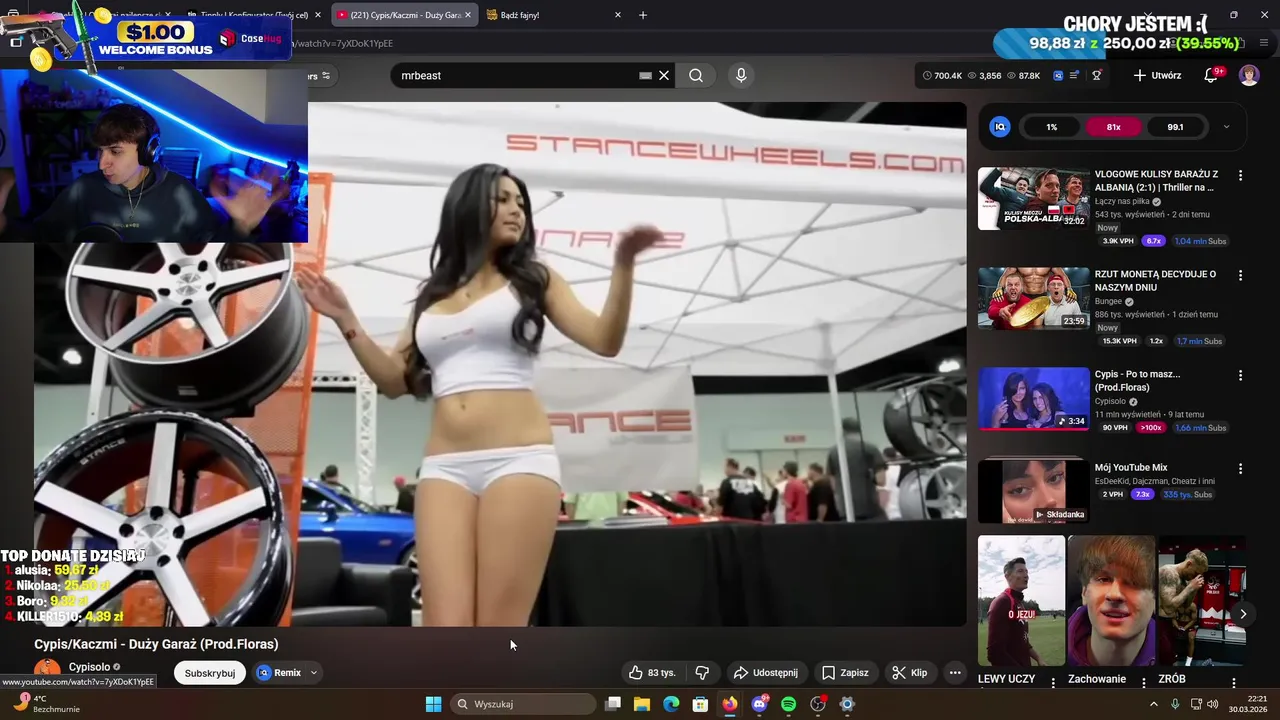Open a new browser tab
Image resolution: width=1280 pixels, height=720 pixels.
click(643, 15)
